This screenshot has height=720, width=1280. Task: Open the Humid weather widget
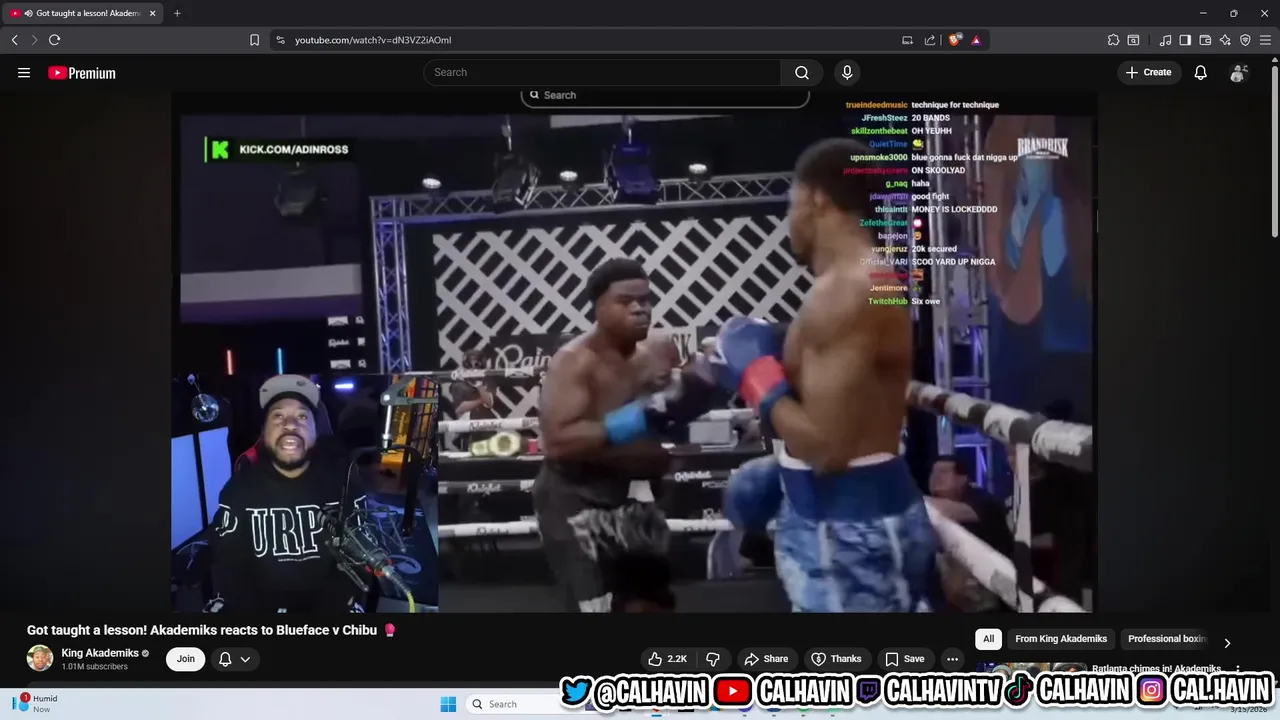[x=36, y=703]
